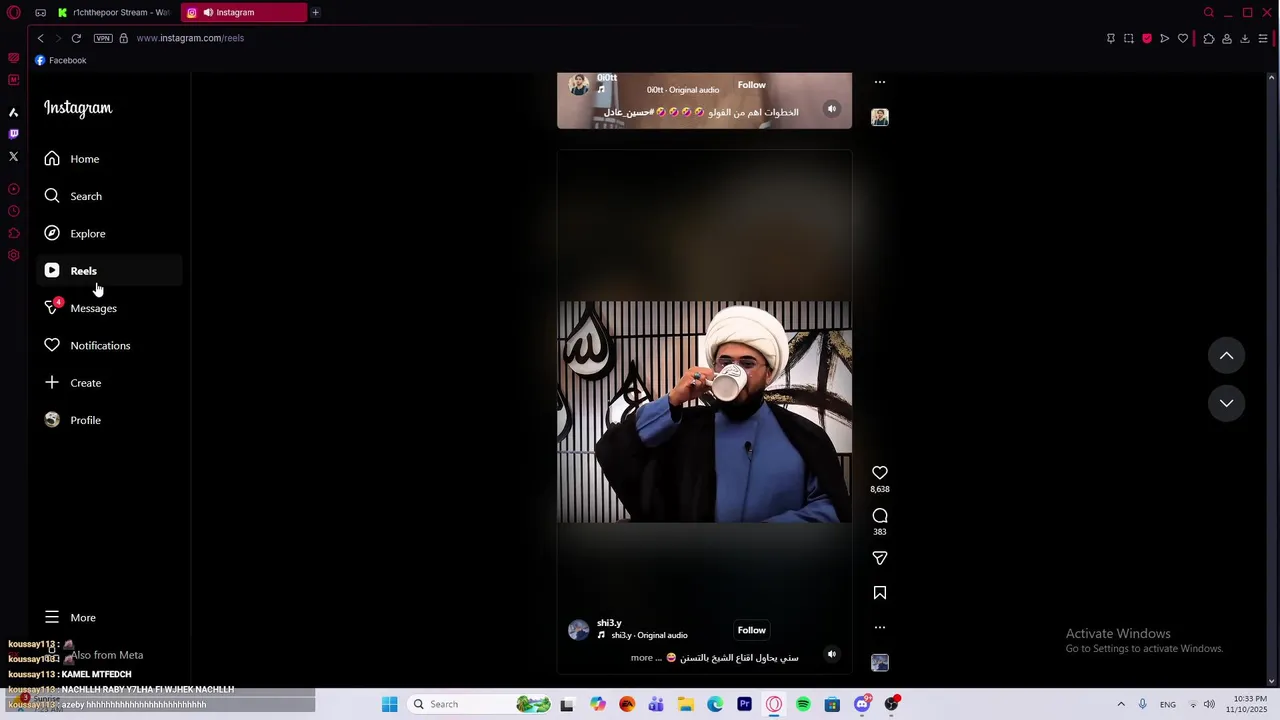This screenshot has width=1280, height=720.
Task: Open the shi3.y username link
Action: [x=609, y=623]
